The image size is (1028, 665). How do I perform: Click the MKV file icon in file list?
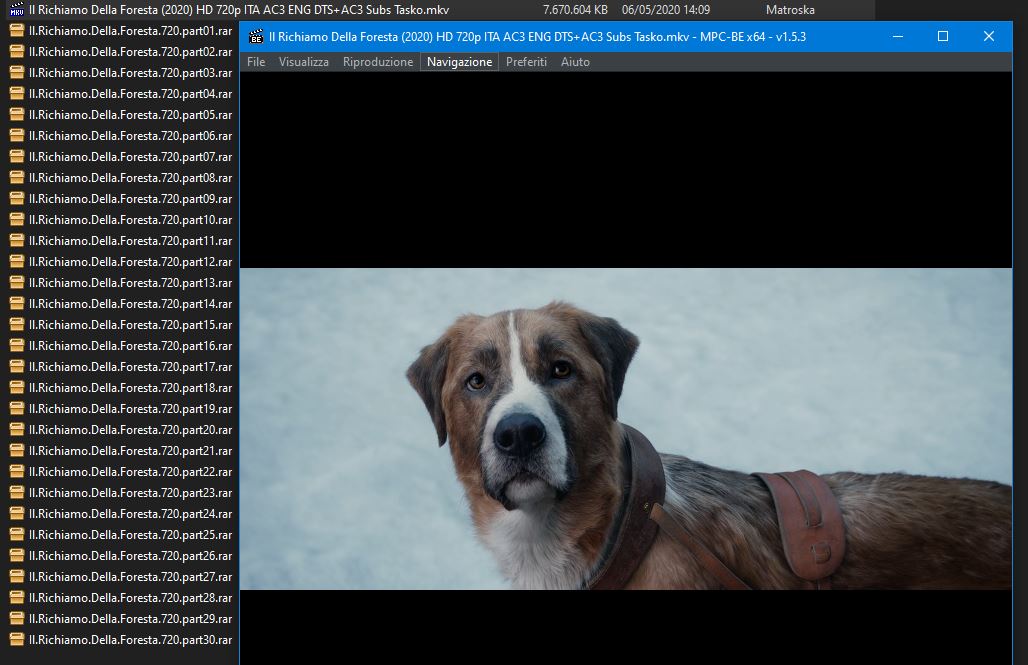coord(17,10)
